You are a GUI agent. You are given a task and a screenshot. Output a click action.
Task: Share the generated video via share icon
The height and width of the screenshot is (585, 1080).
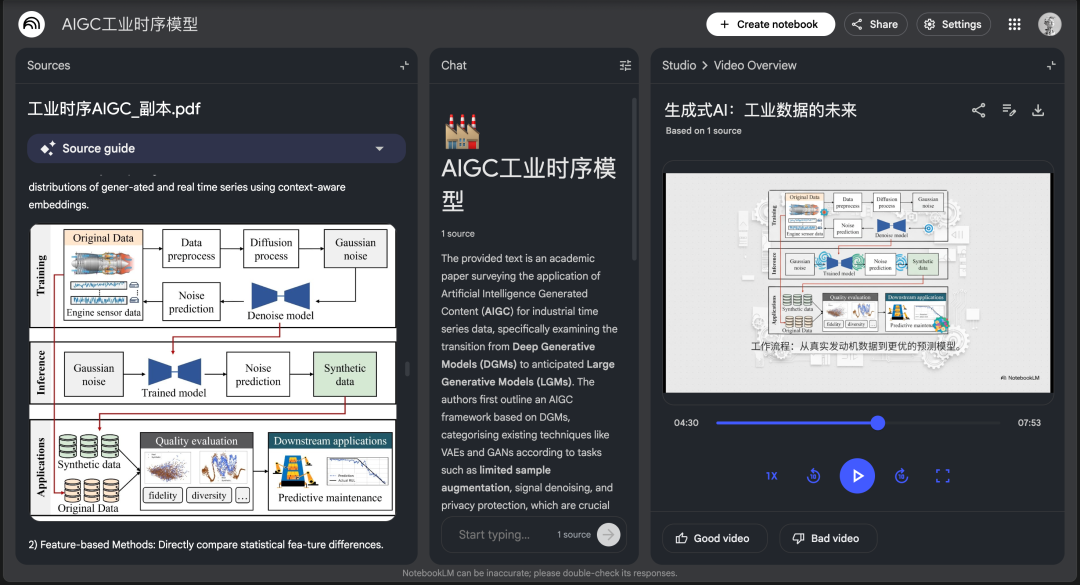point(978,112)
